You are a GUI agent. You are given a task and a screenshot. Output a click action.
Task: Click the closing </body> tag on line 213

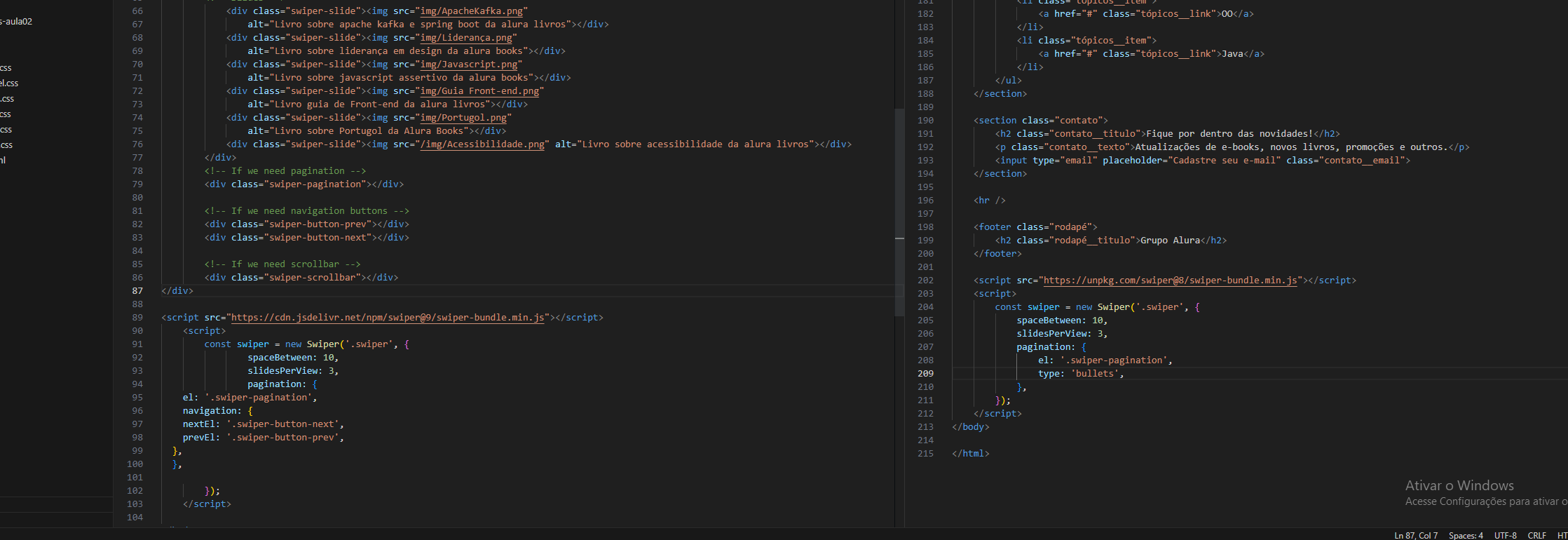click(x=971, y=427)
